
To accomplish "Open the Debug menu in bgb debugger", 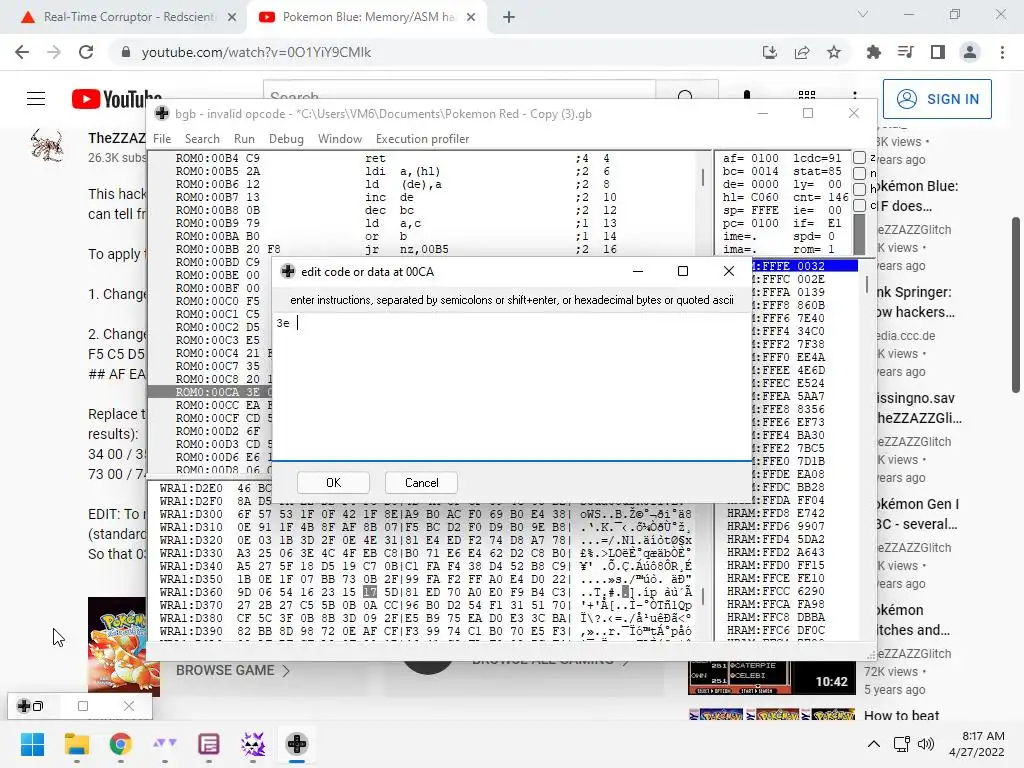I will click(x=286, y=138).
